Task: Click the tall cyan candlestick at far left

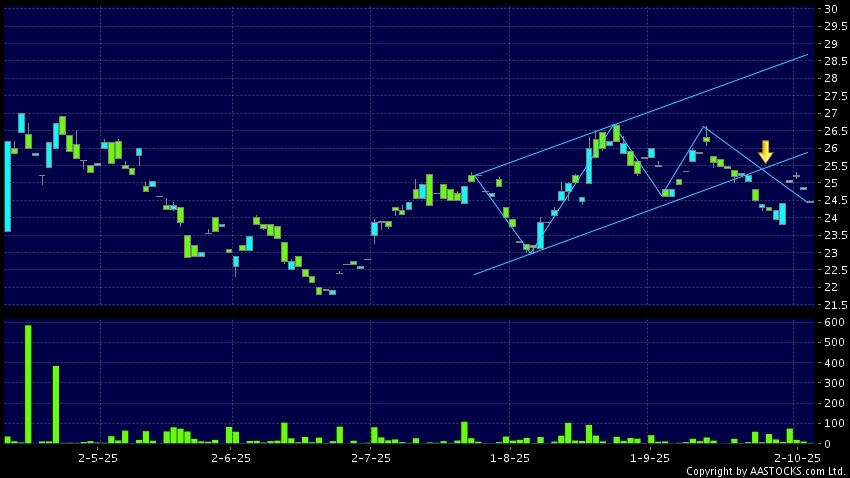Action: pyautogui.click(x=8, y=186)
